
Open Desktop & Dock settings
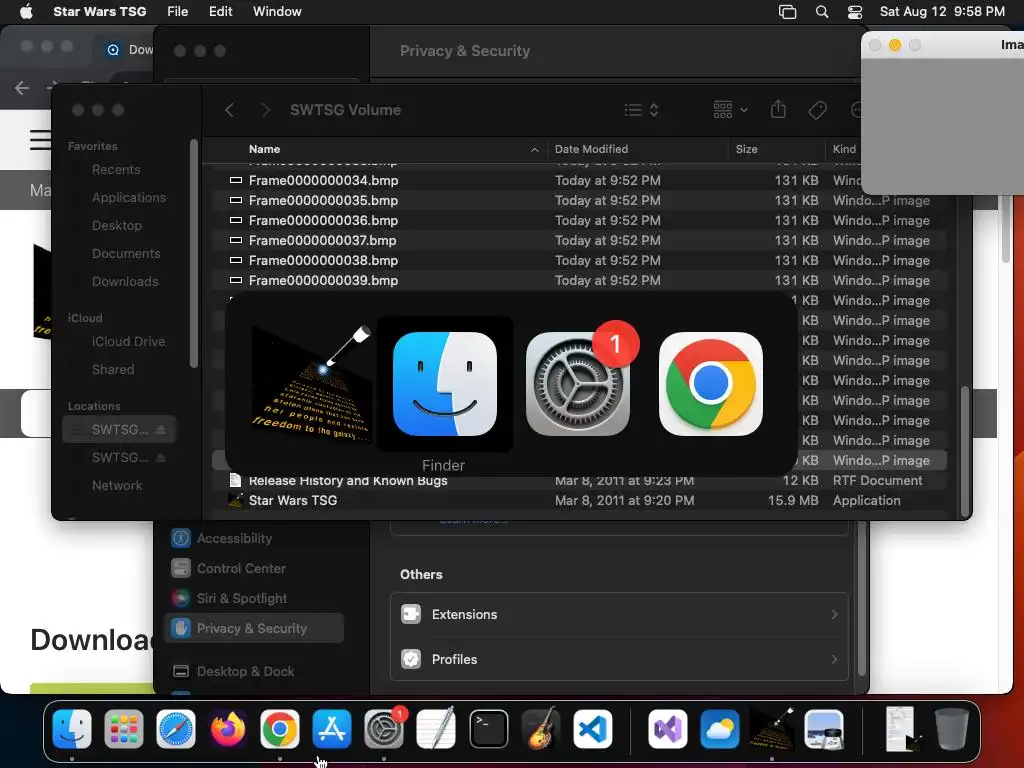click(245, 671)
